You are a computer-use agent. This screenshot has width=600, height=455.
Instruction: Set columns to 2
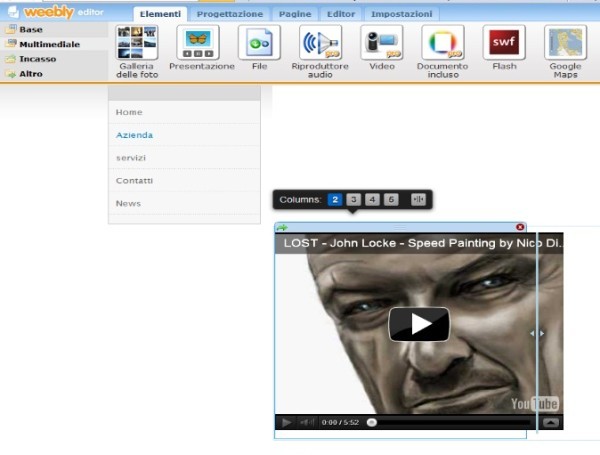tap(336, 200)
